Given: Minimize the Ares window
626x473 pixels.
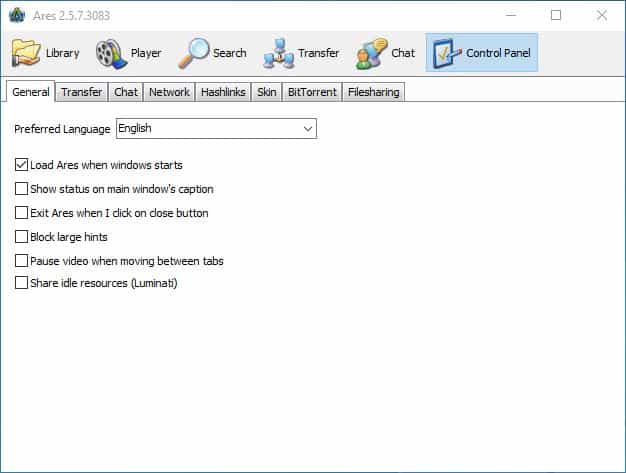Looking at the screenshot, I should pyautogui.click(x=511, y=15).
